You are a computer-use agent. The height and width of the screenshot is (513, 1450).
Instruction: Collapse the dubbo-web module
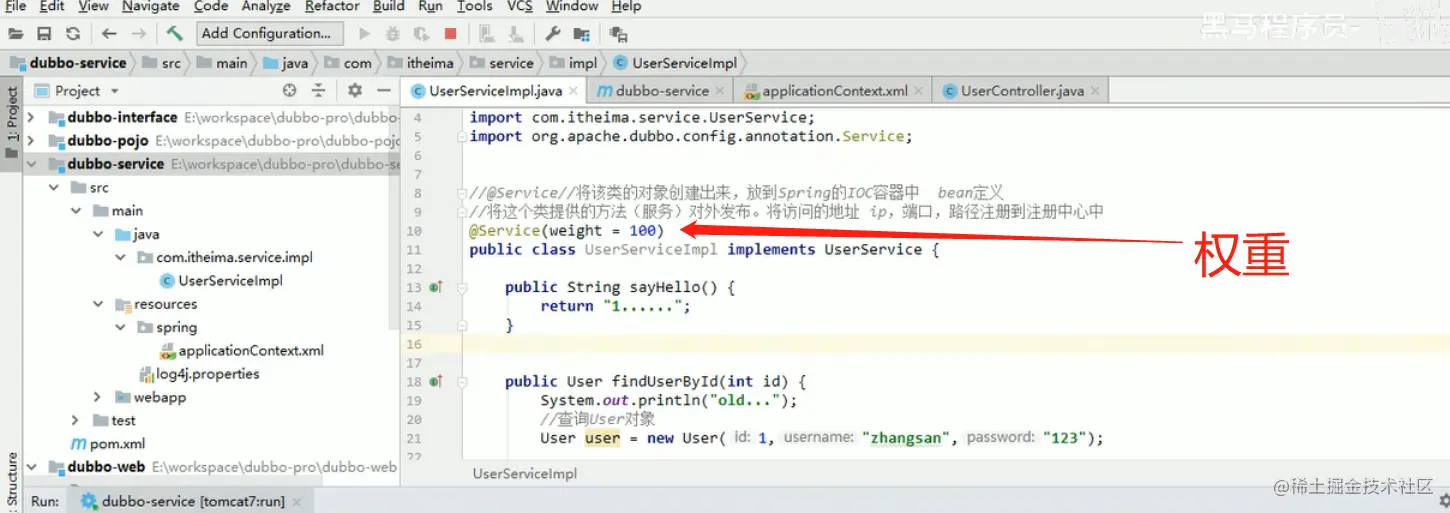pos(31,467)
